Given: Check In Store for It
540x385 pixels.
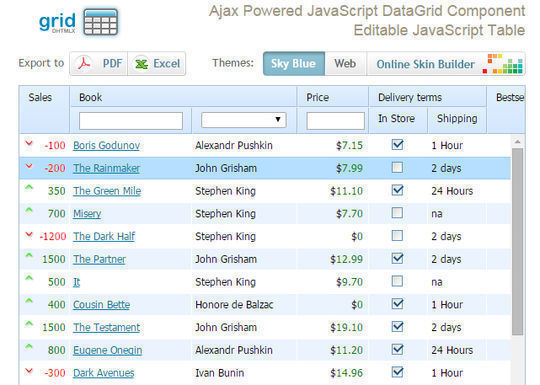Looking at the screenshot, I should [x=397, y=281].
